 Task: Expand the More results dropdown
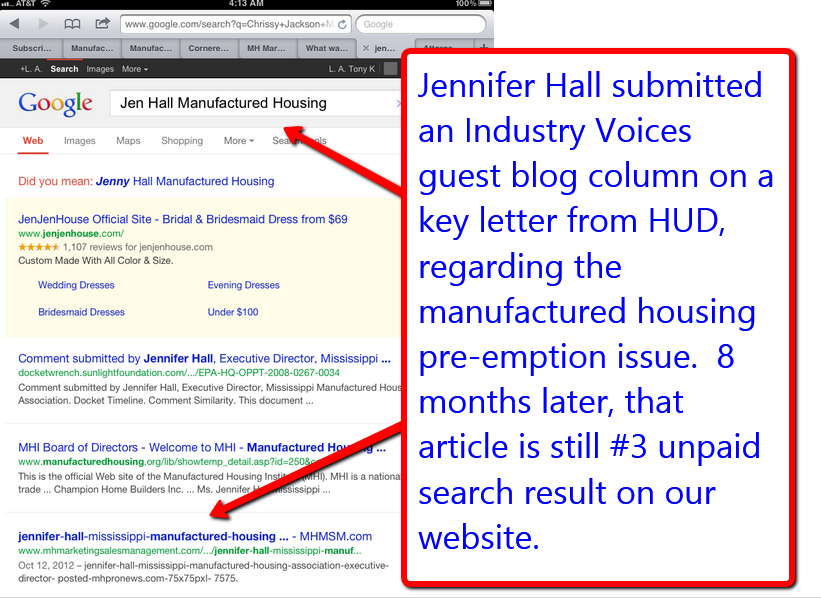click(239, 140)
